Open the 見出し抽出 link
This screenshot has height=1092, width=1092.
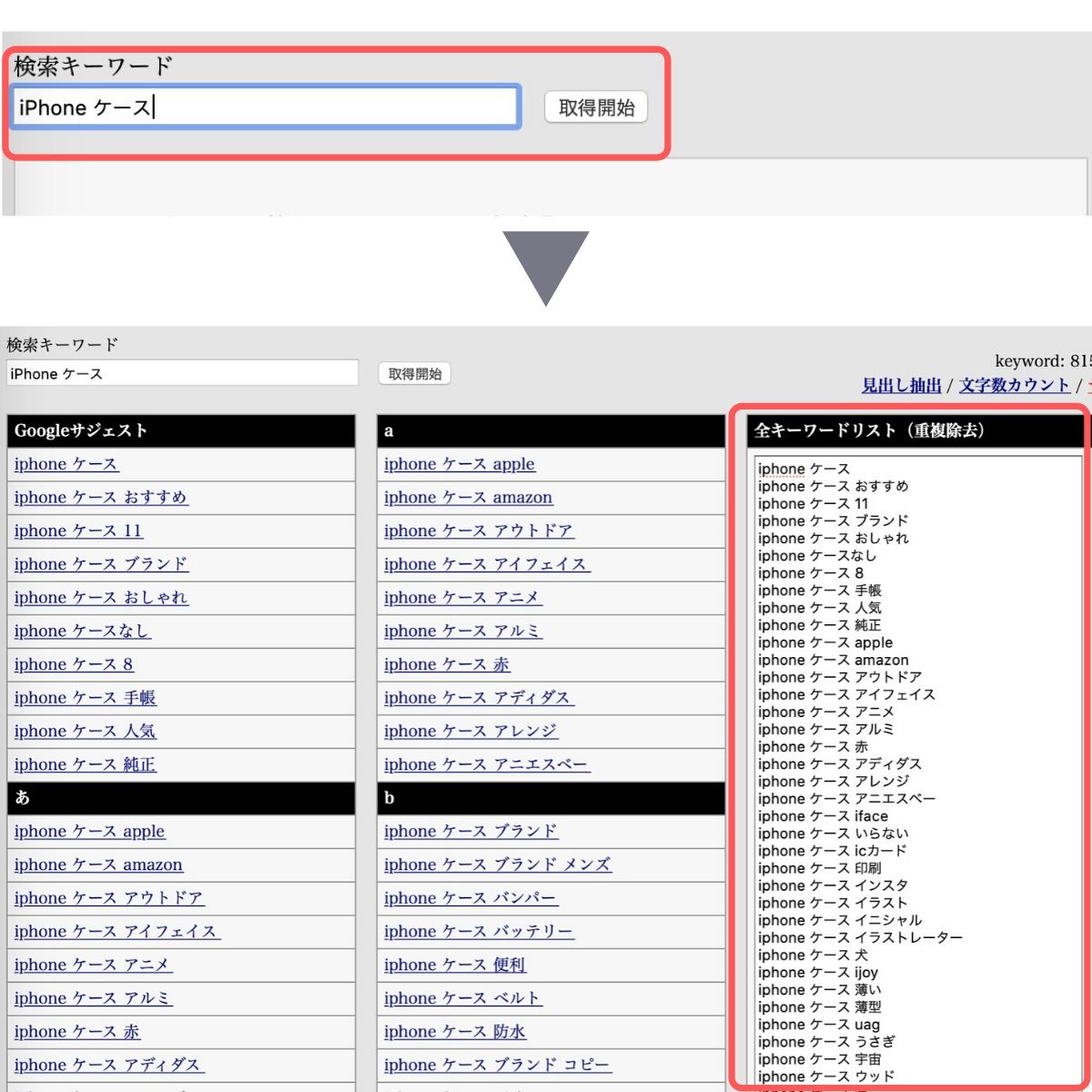[x=901, y=385]
